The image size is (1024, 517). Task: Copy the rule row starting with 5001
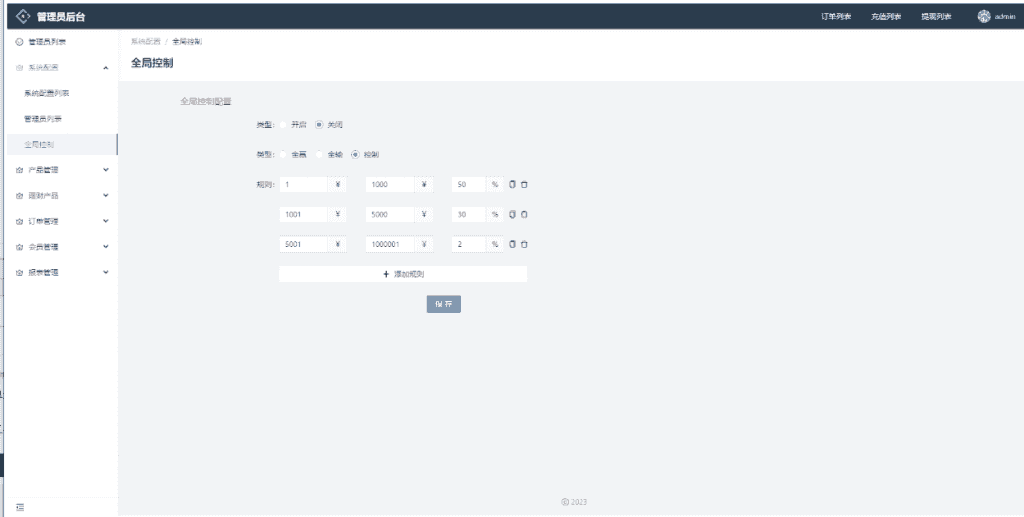pyautogui.click(x=512, y=244)
